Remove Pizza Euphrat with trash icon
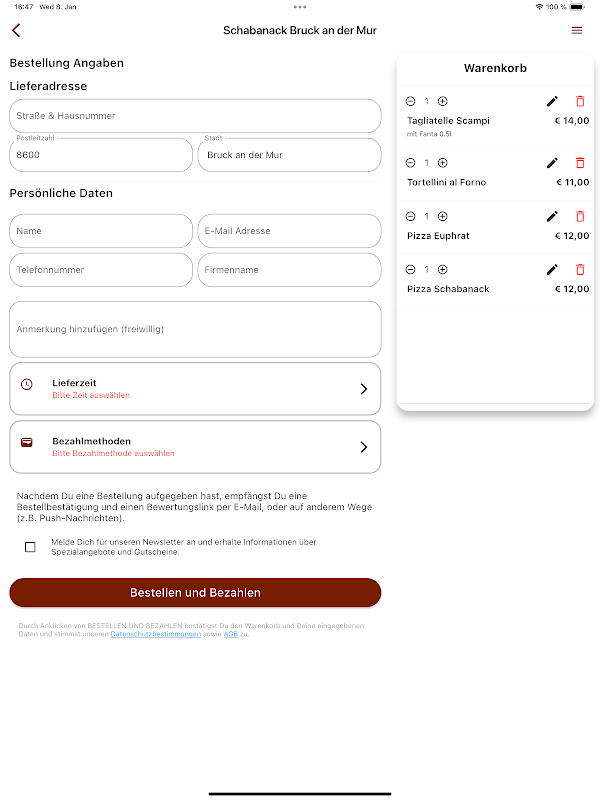 (580, 216)
